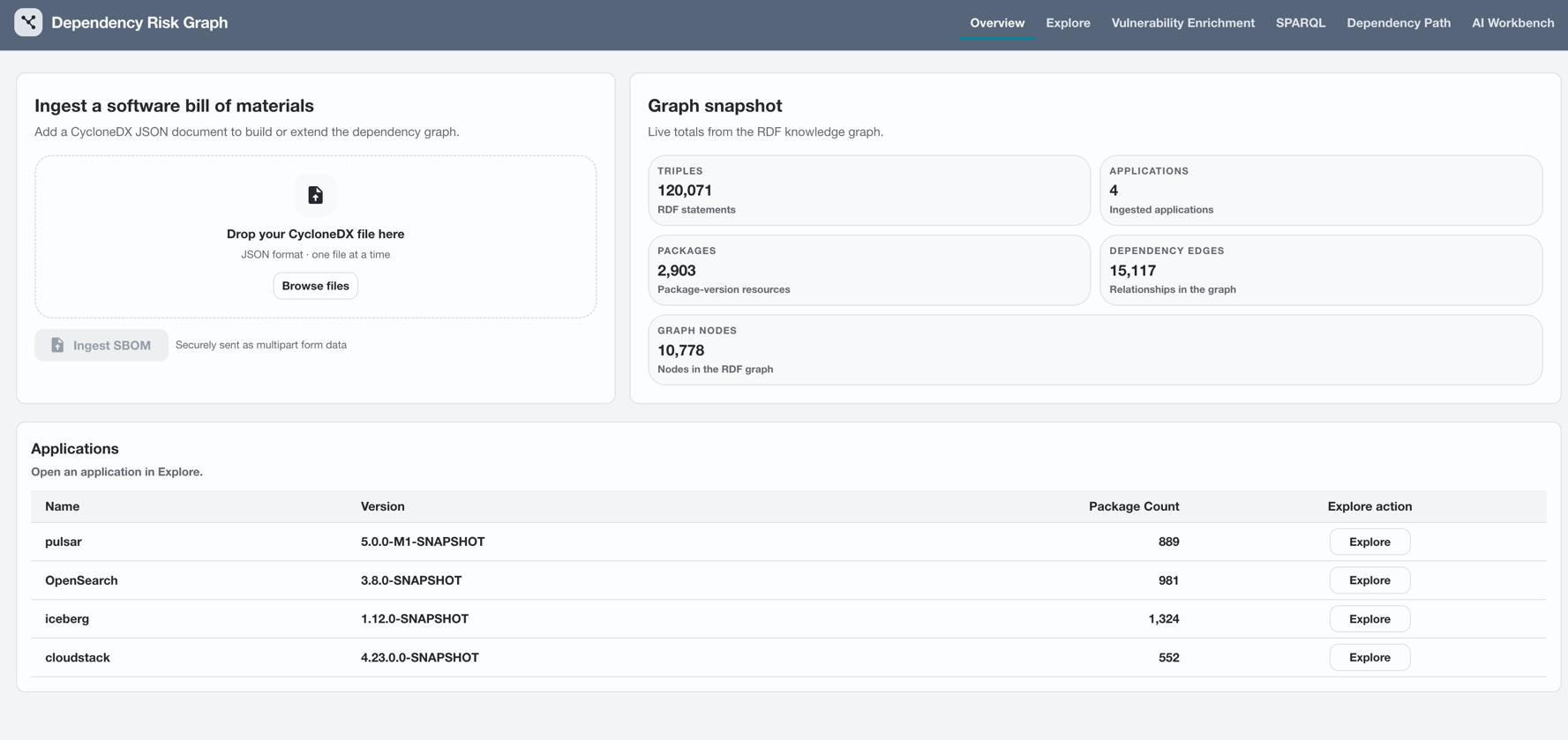Click version 4.23.0.0-SNAPSHOT
This screenshot has width=1568, height=740.
[x=420, y=657]
